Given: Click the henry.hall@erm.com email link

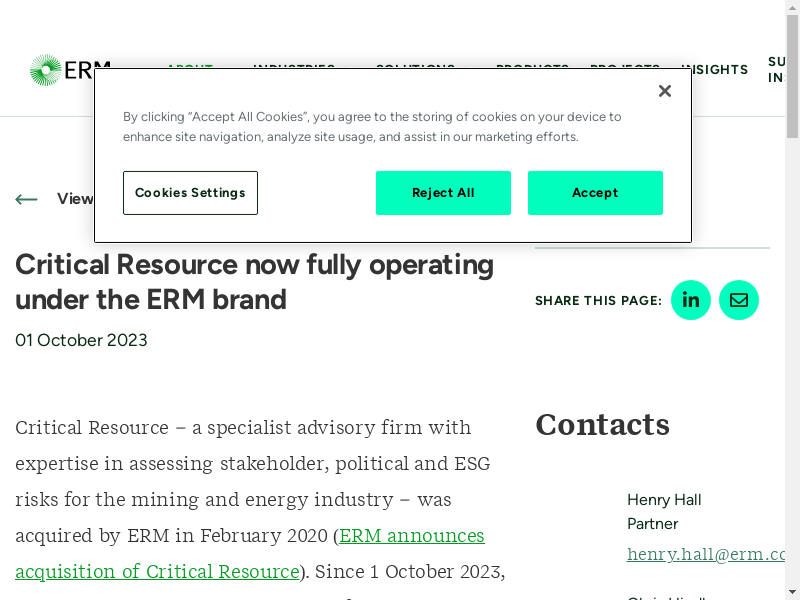Looking at the screenshot, I should [x=706, y=554].
